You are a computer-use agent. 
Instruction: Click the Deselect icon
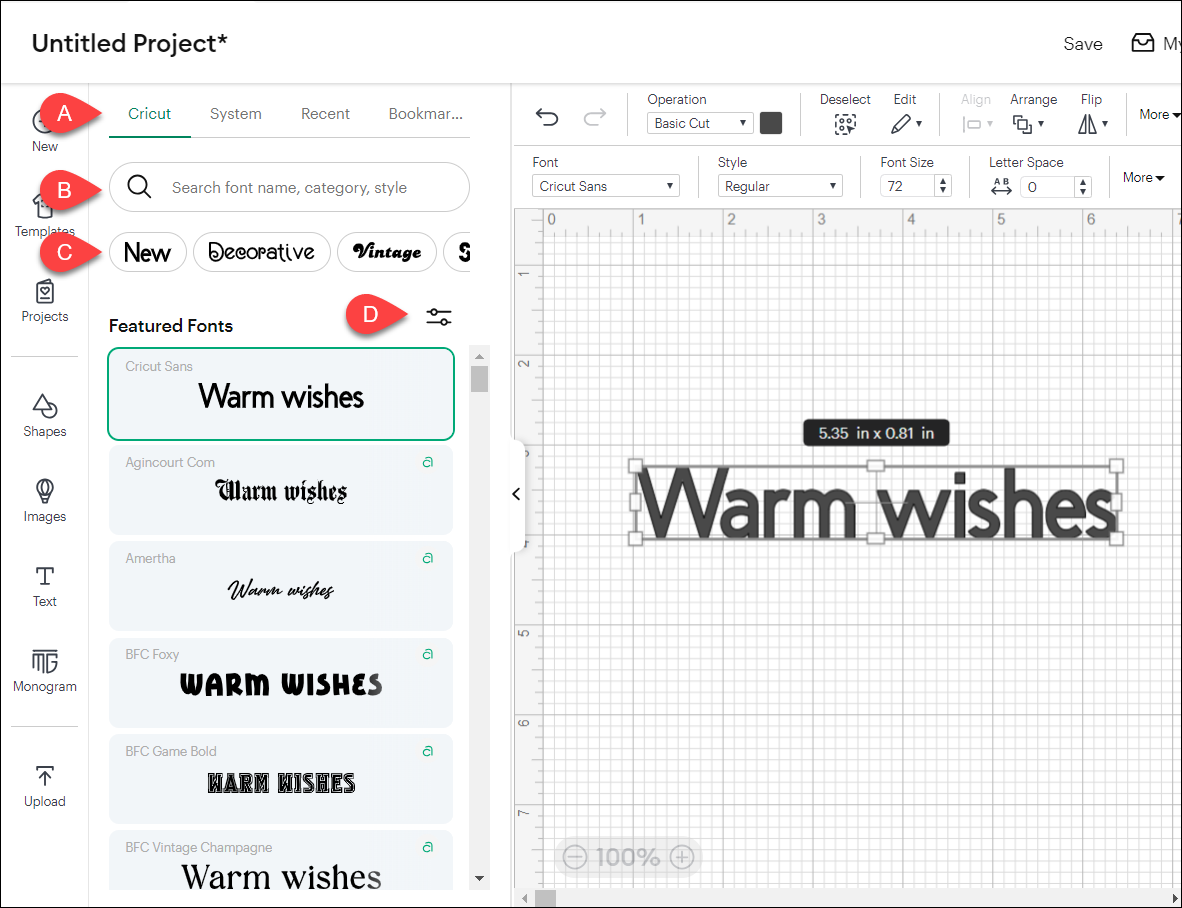point(845,124)
